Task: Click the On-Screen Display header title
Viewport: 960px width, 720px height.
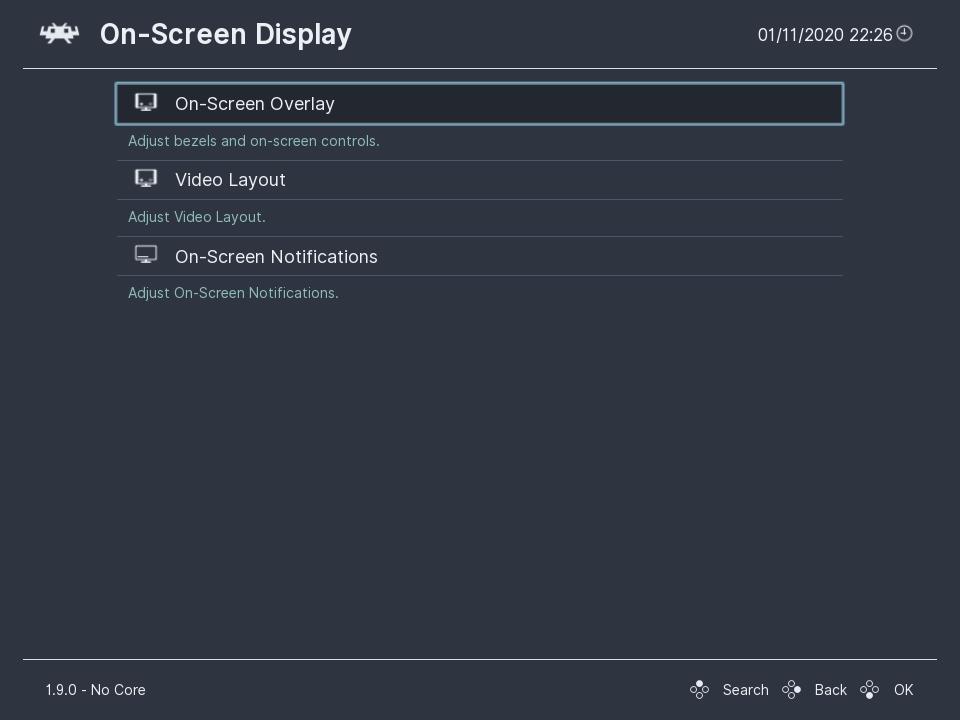Action: point(225,35)
